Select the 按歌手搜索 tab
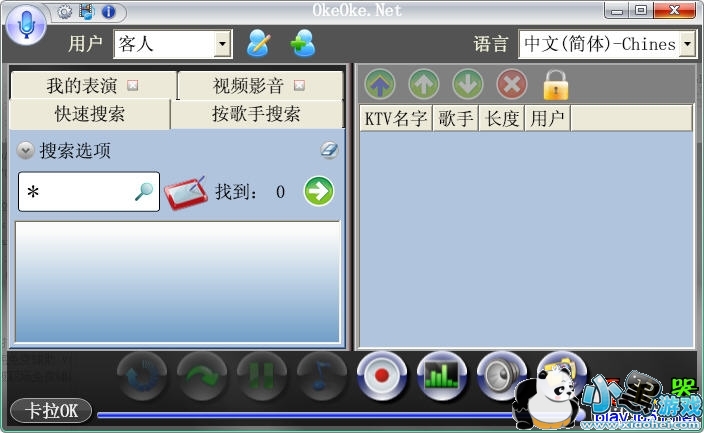The height and width of the screenshot is (433, 704). coord(256,114)
